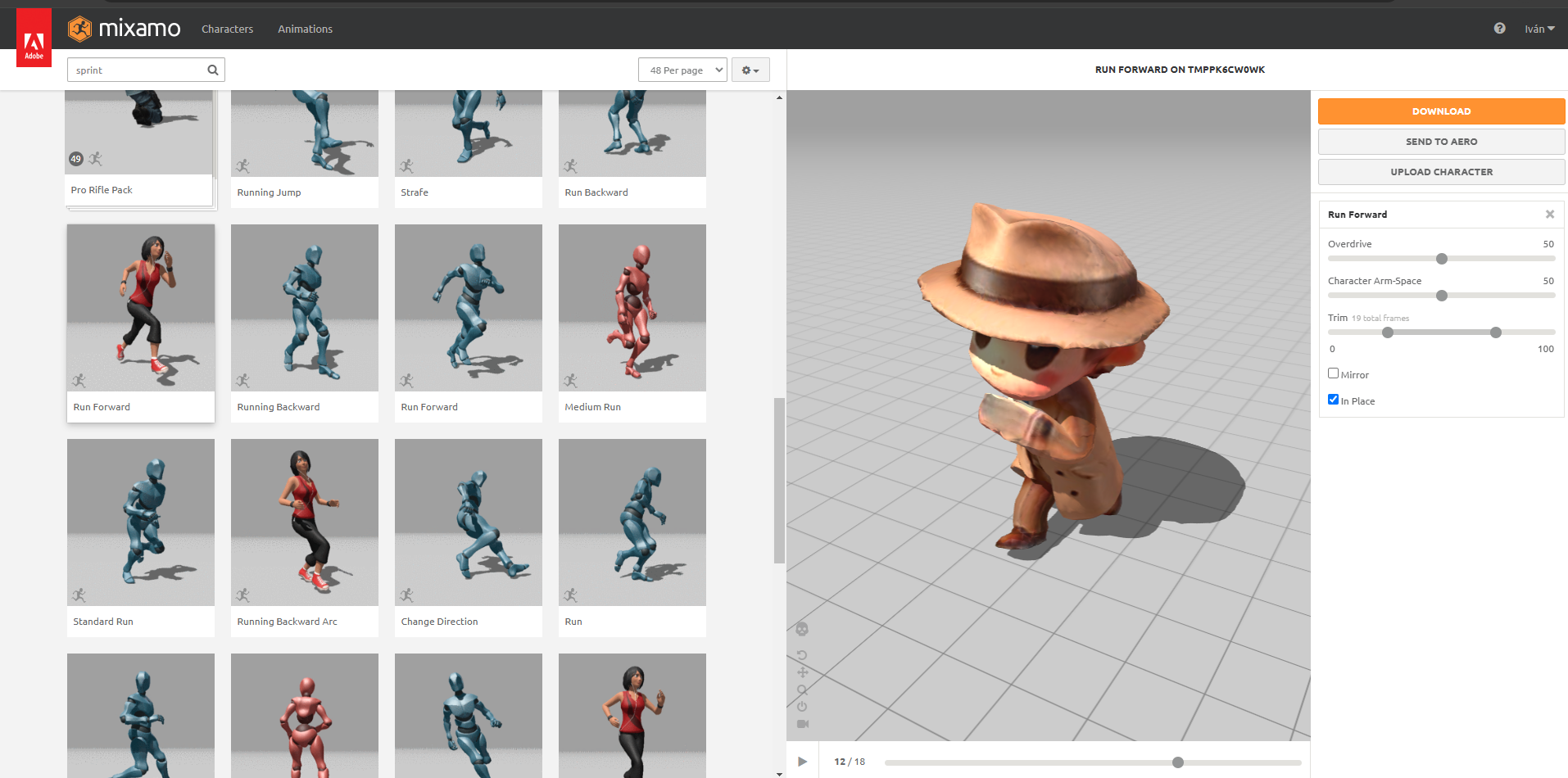Click the power reset icon in viewport
Screen dimensions: 1568x778
point(802,706)
